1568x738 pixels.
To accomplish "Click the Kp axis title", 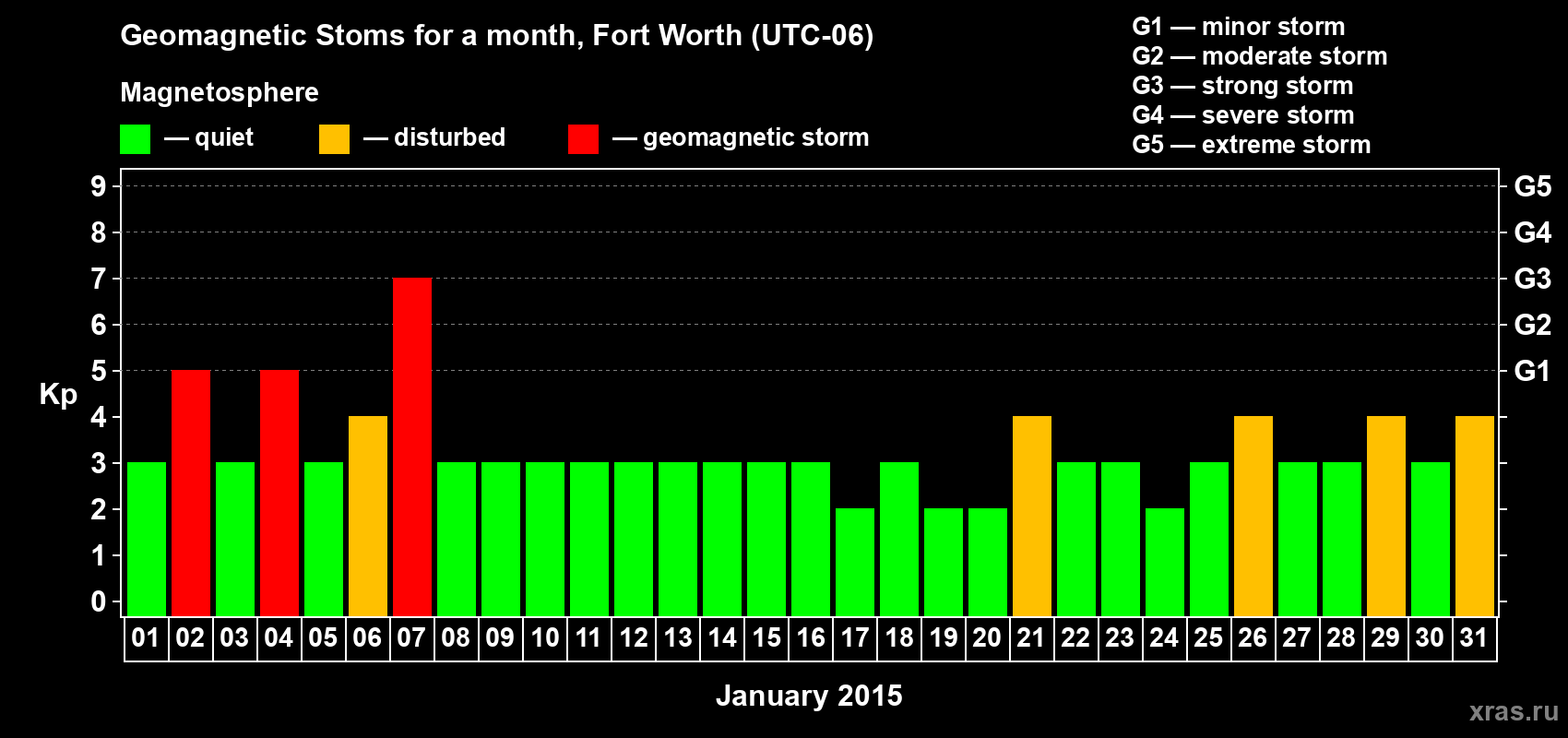I will coord(58,395).
